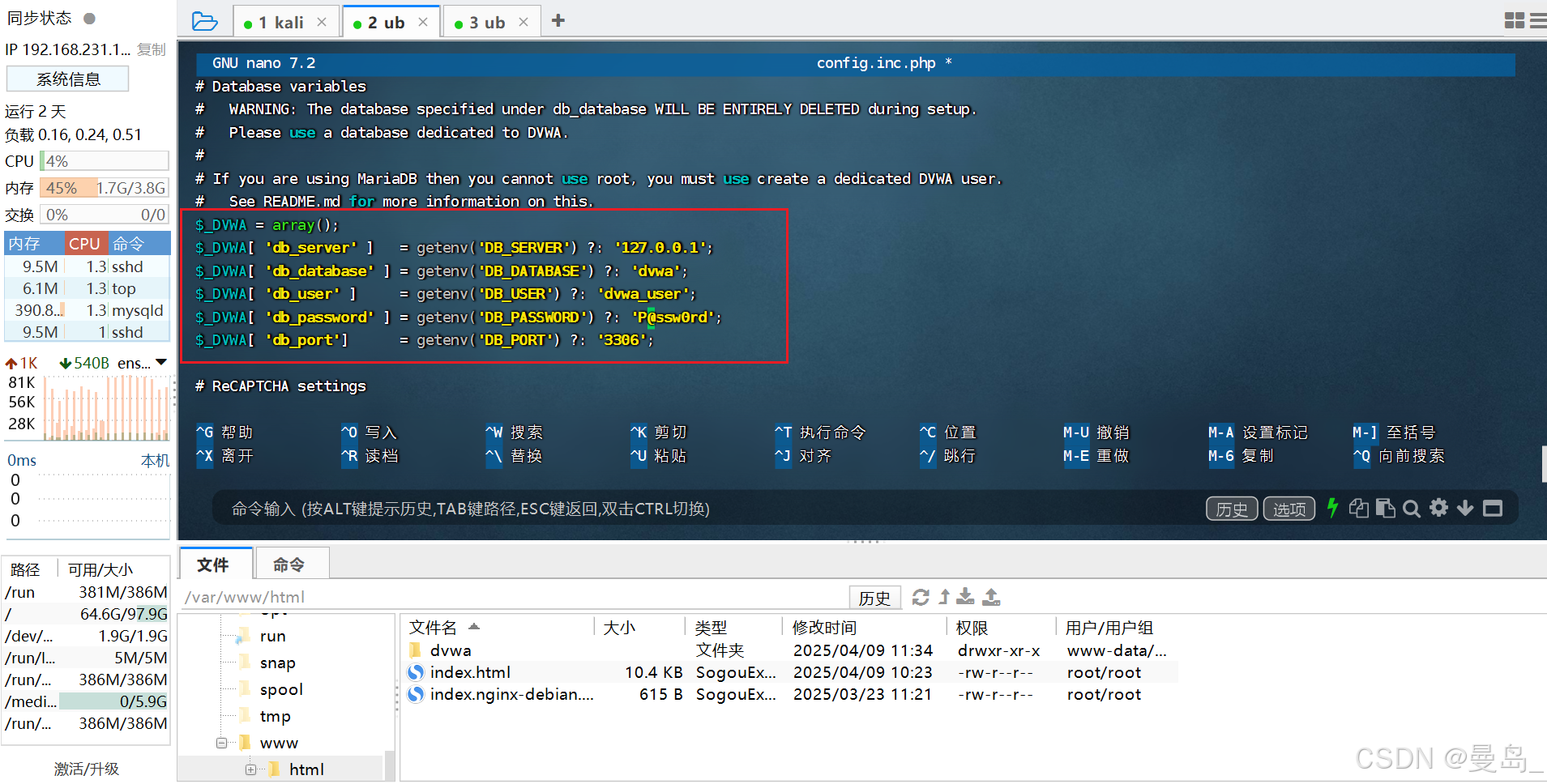Sort processes by 命令 column
Image resolution: width=1547 pixels, height=784 pixels.
coord(139,244)
